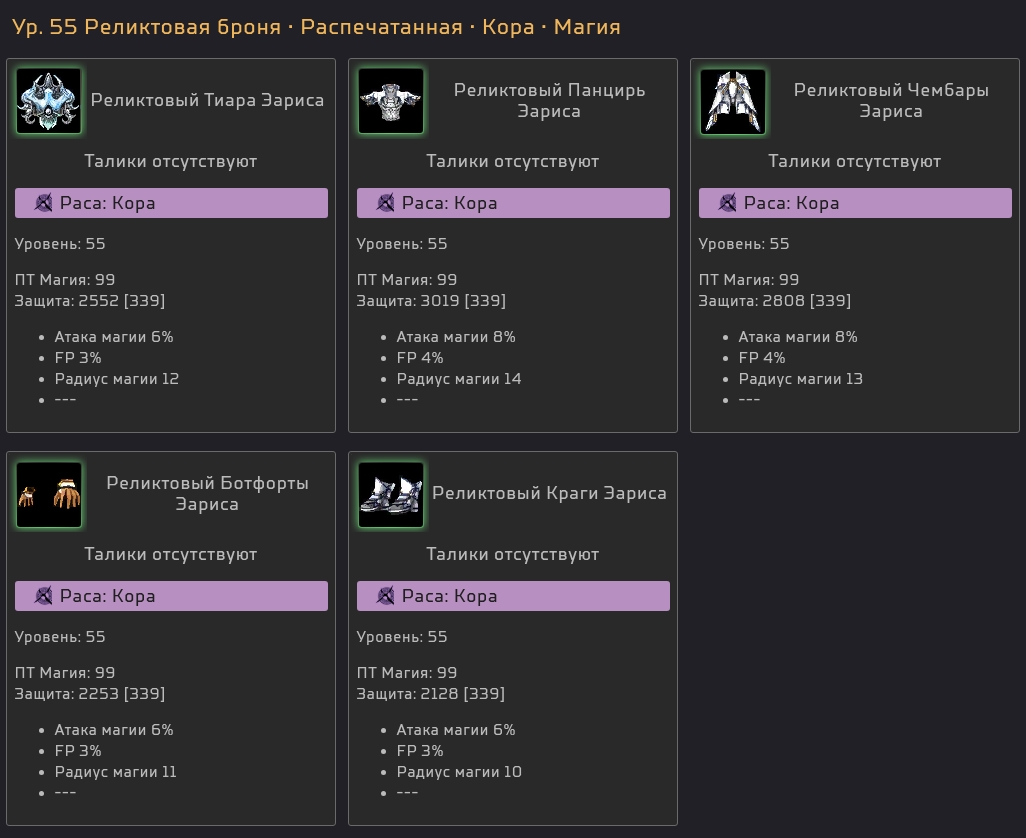Select the Кора race emblem in Чембары card
Viewport: 1026px width, 838px height.
tap(728, 203)
